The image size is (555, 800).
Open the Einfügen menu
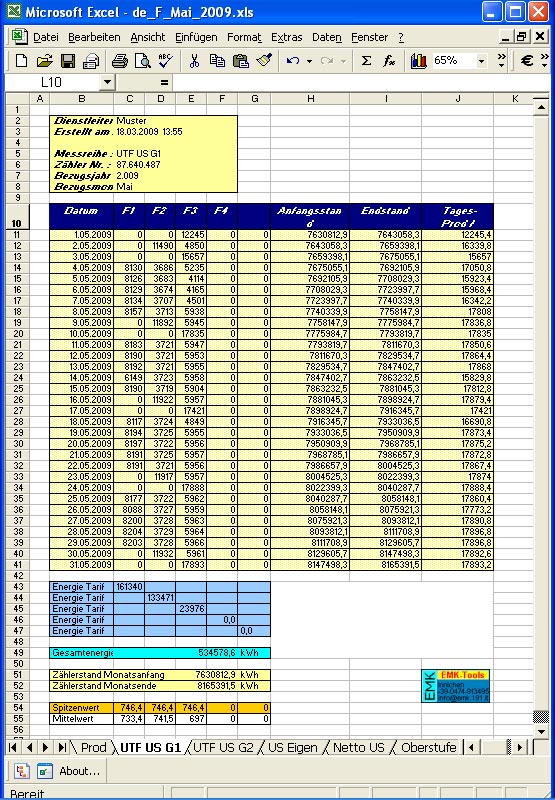pyautogui.click(x=196, y=37)
